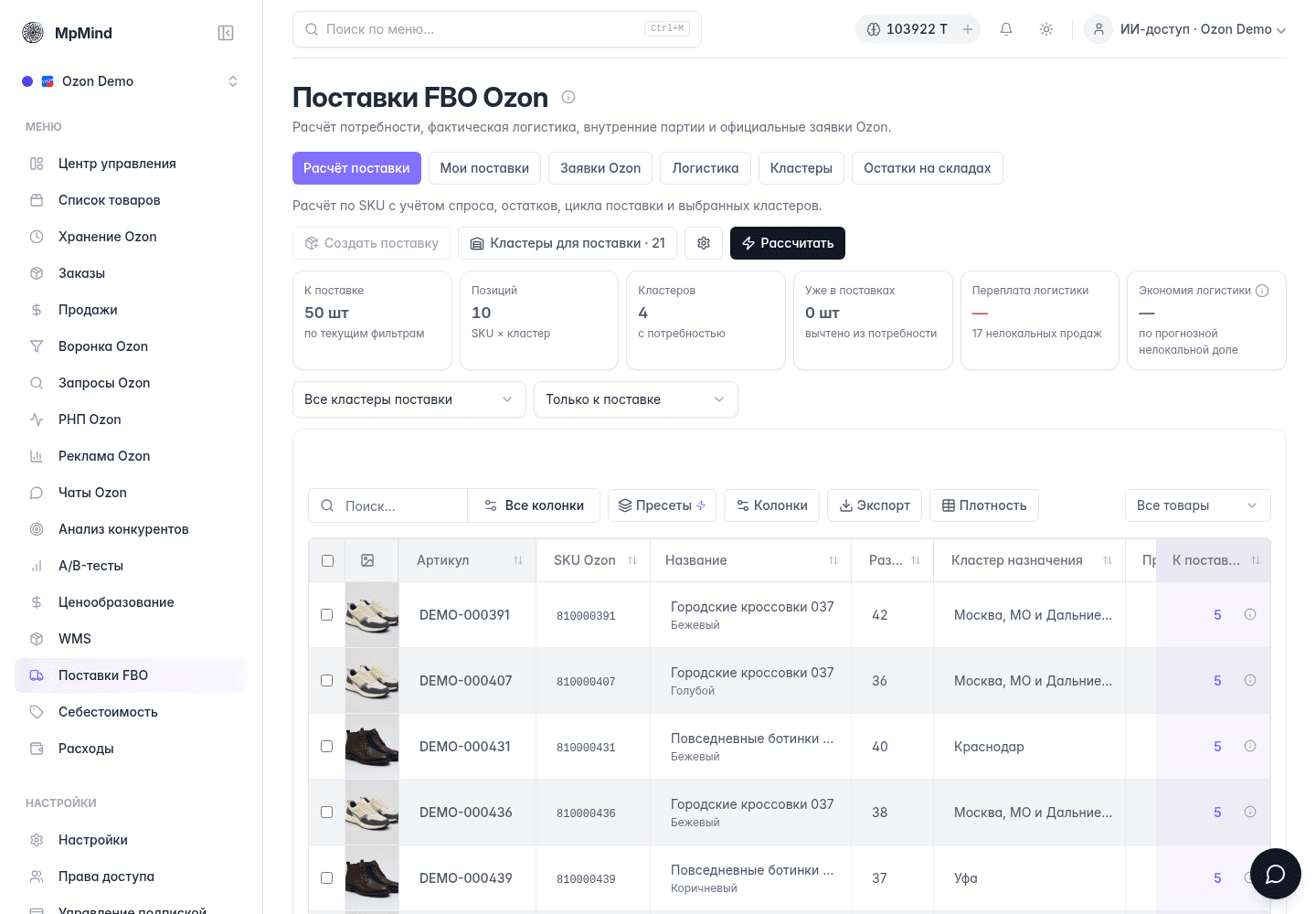Open Все колонки search scope selector
Image resolution: width=1316 pixels, height=914 pixels.
coord(534,505)
